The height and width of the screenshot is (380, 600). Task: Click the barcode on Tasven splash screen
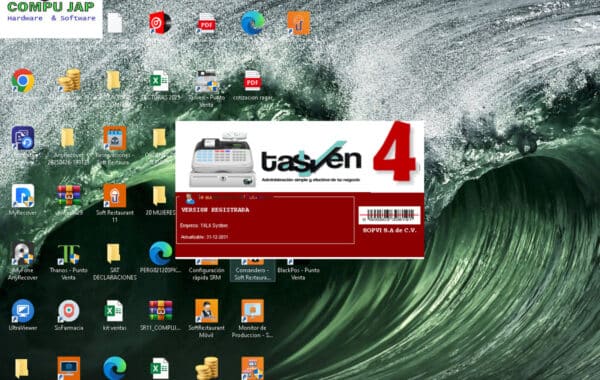click(389, 215)
